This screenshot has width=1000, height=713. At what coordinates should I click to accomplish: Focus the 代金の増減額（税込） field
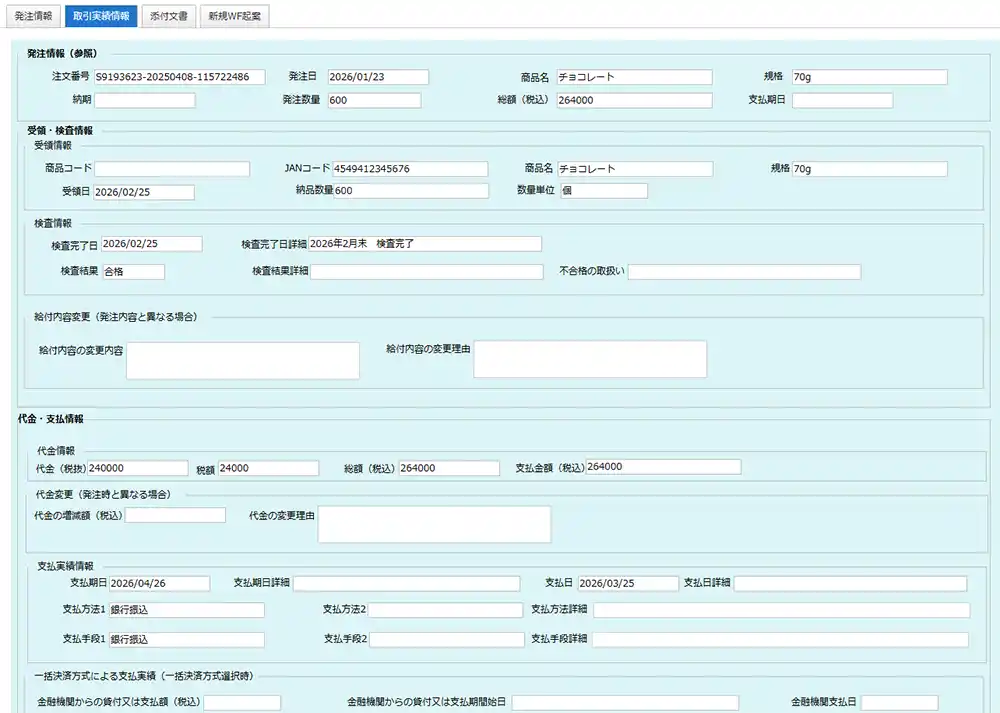[x=176, y=515]
